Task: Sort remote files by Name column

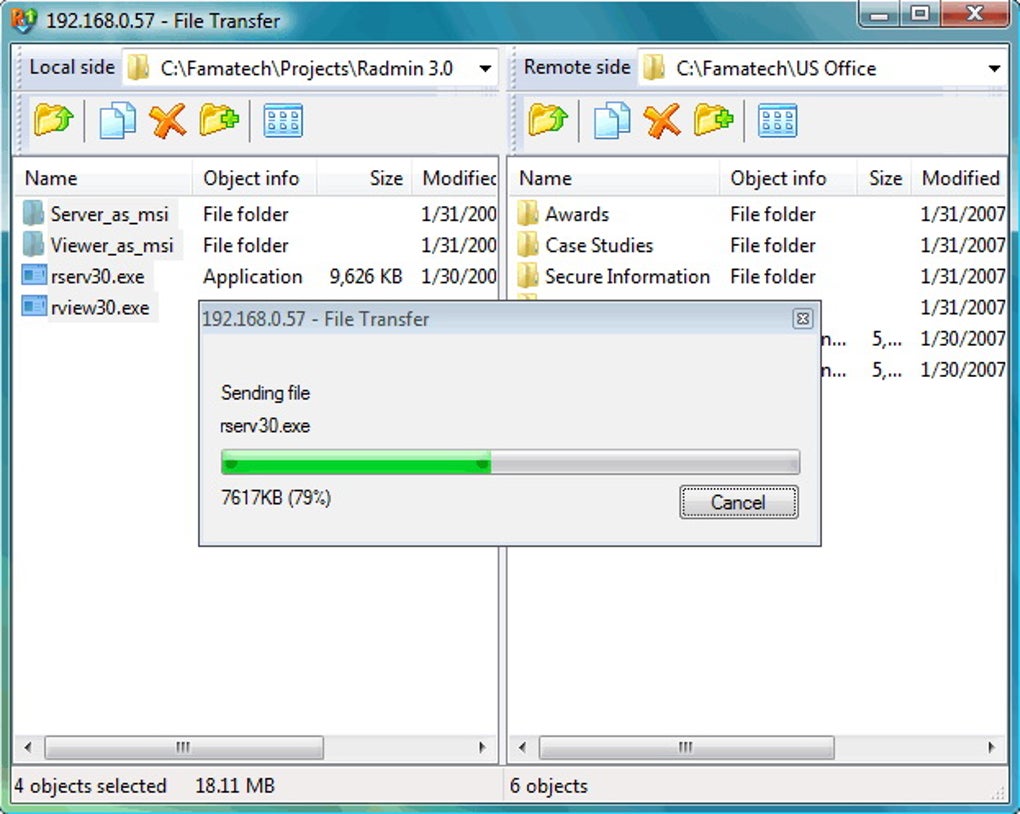Action: (x=614, y=178)
